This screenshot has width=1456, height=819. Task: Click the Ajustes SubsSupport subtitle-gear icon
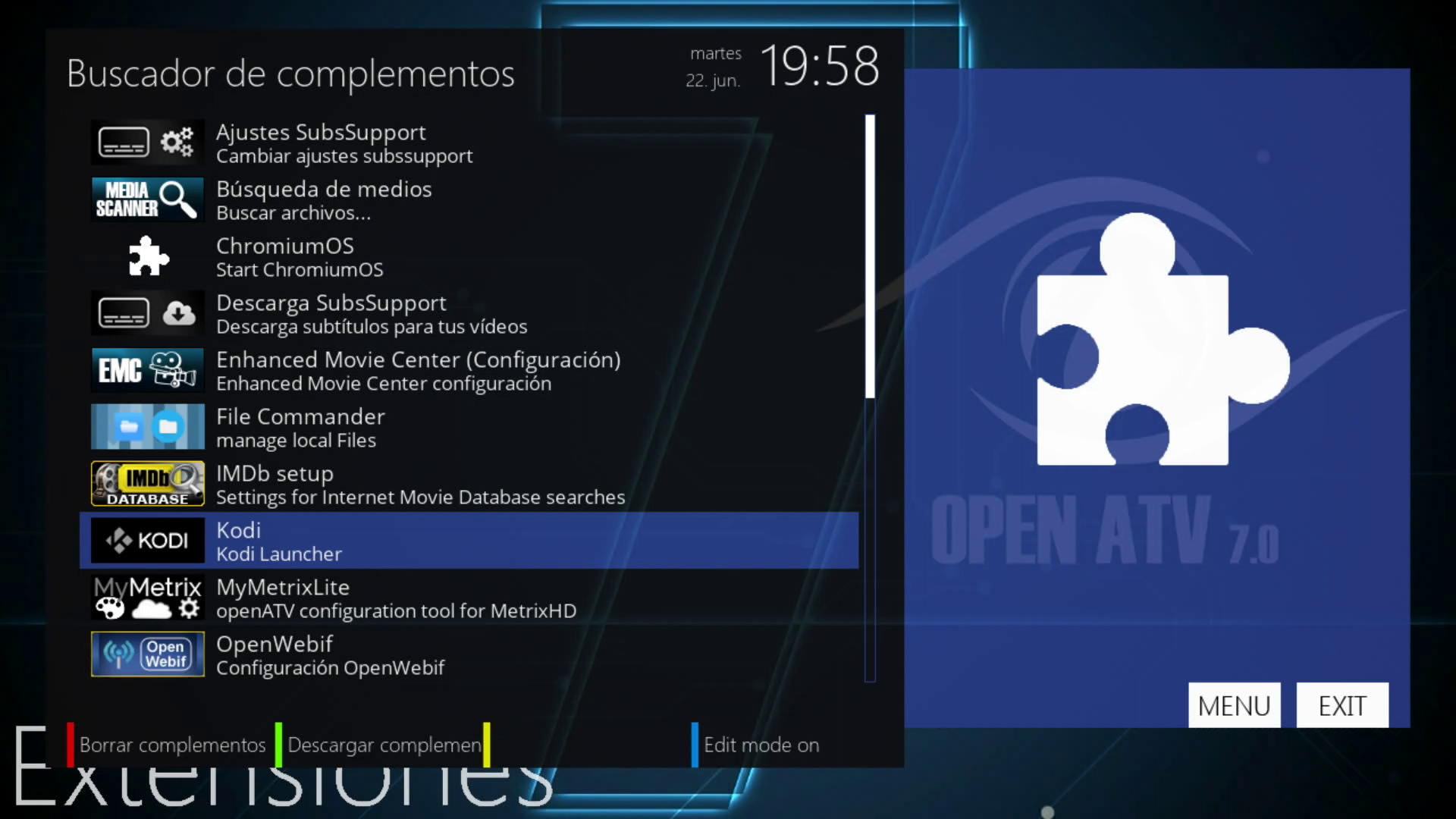tap(147, 143)
